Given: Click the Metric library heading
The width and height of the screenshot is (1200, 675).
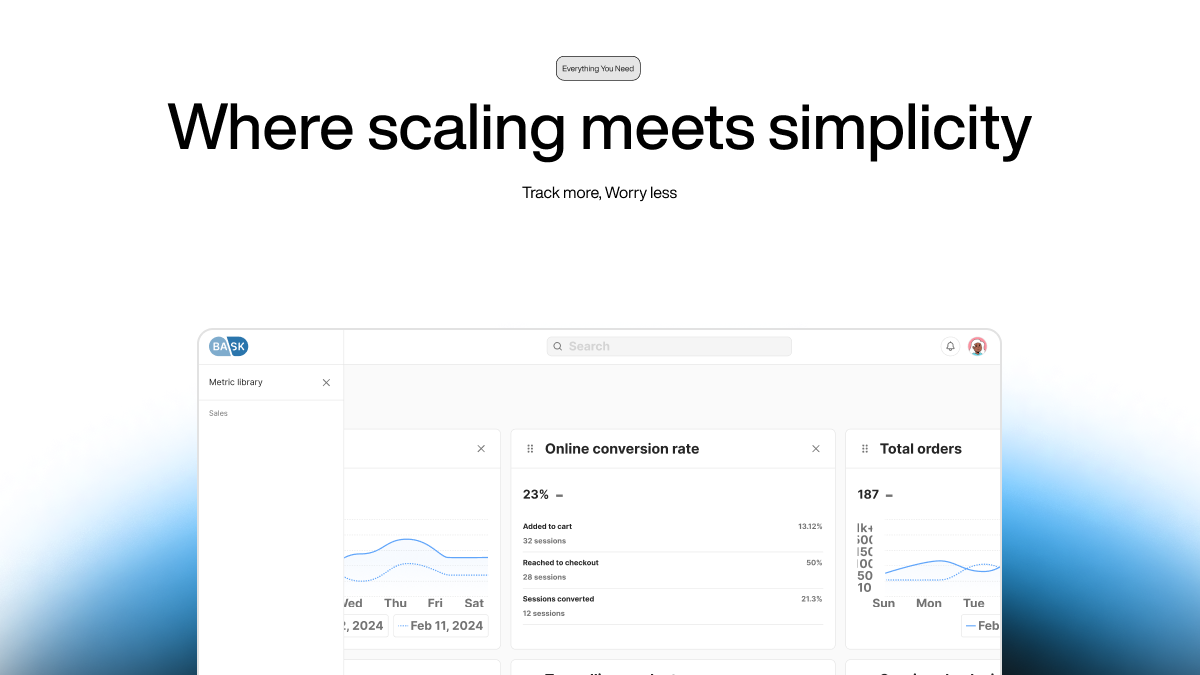Looking at the screenshot, I should point(236,382).
